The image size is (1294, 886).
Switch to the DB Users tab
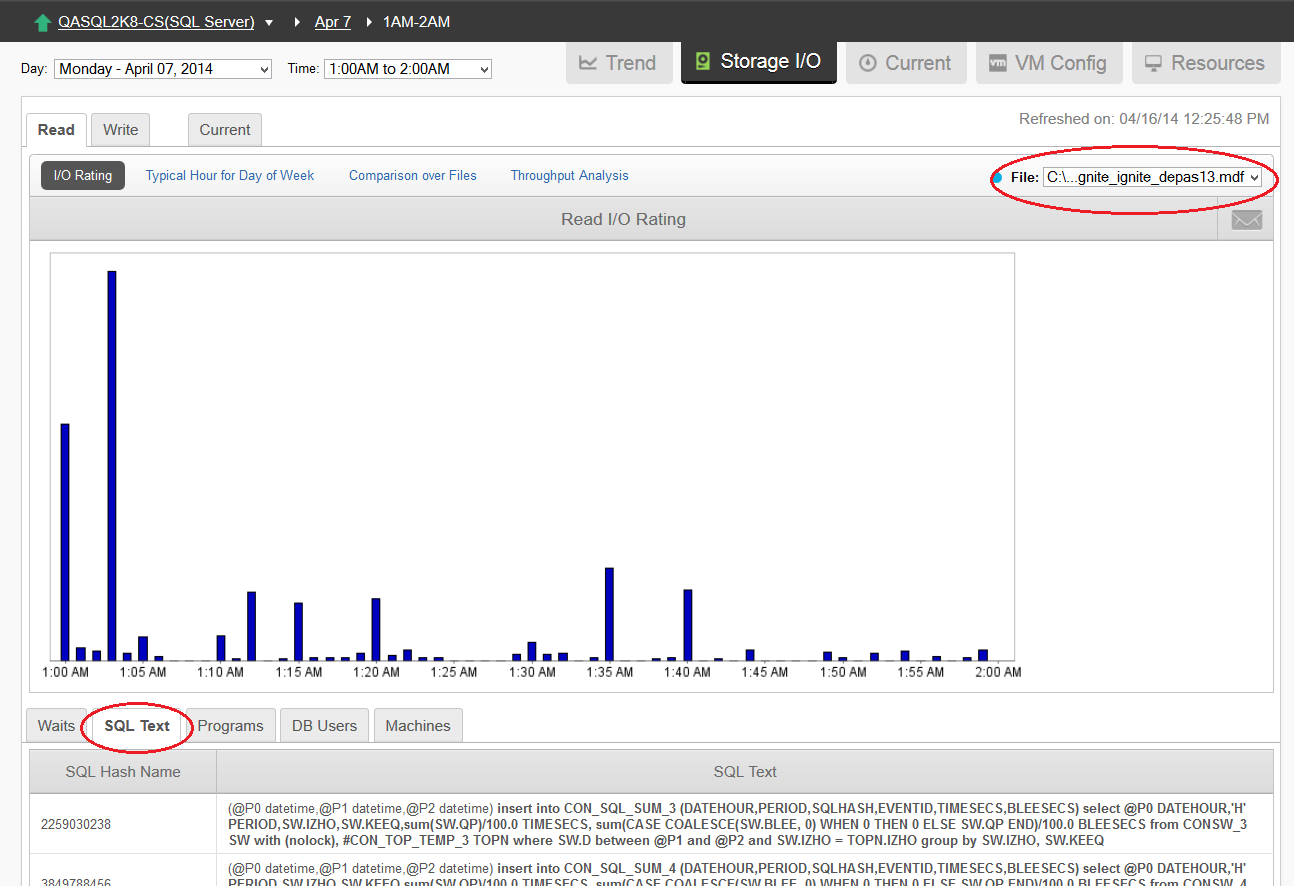click(x=324, y=726)
